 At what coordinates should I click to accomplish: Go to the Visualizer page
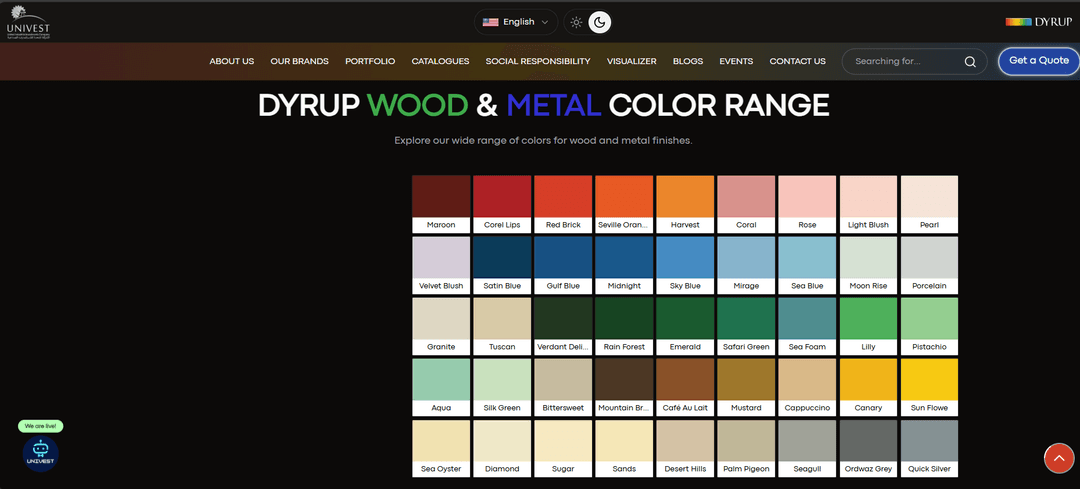click(x=631, y=61)
